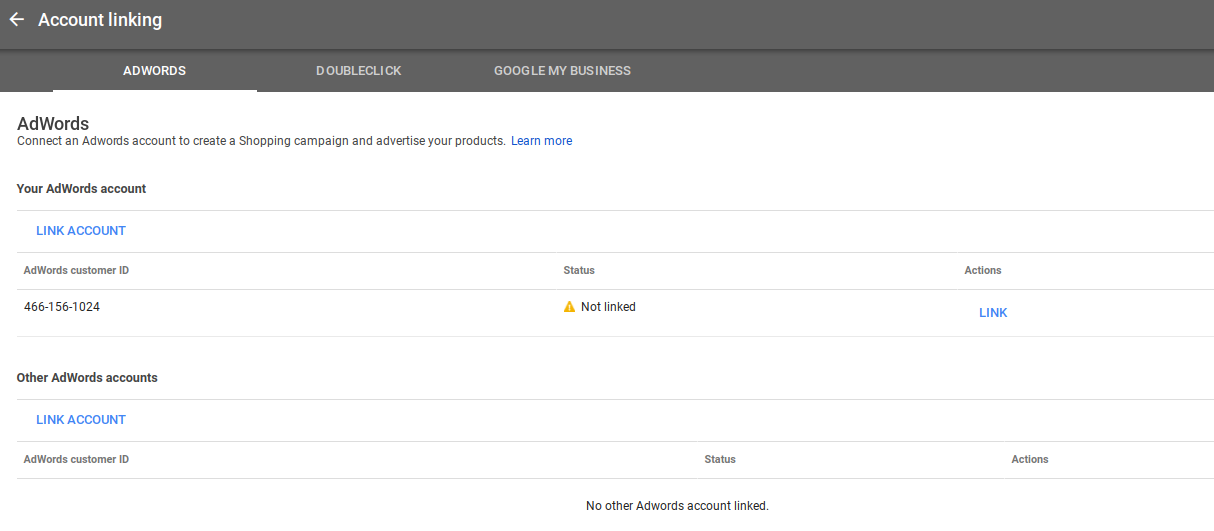Select the customer ID 466-156-1024
This screenshot has height=531, width=1214.
click(x=62, y=307)
